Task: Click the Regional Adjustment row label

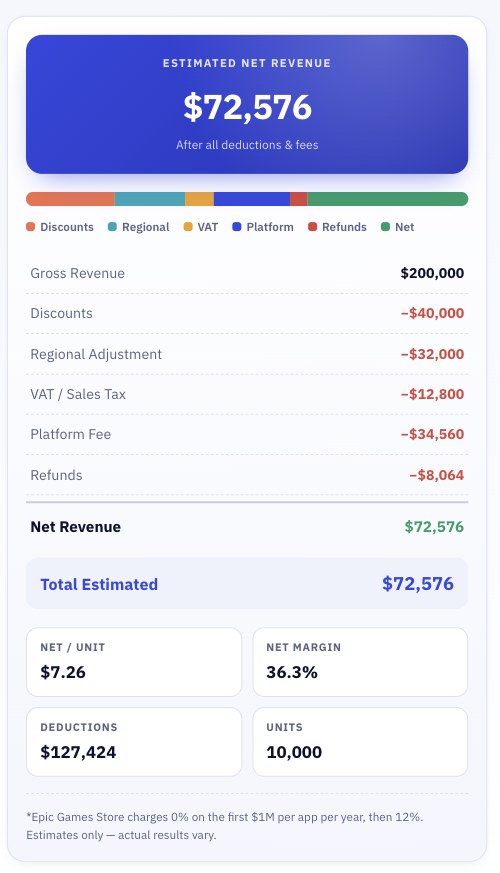Action: pyautogui.click(x=96, y=355)
